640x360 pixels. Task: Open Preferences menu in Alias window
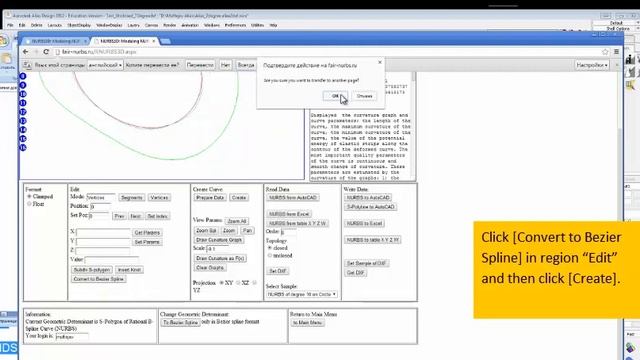point(235,25)
